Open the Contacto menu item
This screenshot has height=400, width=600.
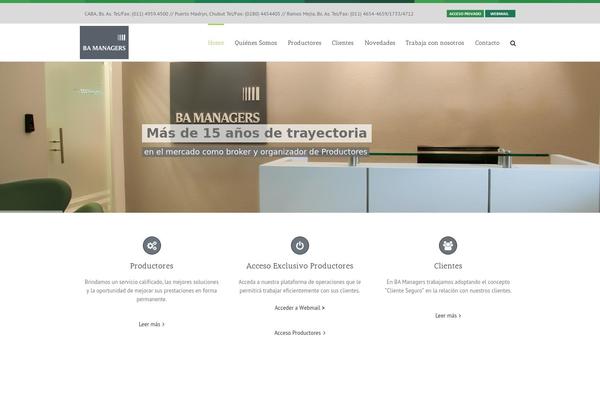coord(487,43)
